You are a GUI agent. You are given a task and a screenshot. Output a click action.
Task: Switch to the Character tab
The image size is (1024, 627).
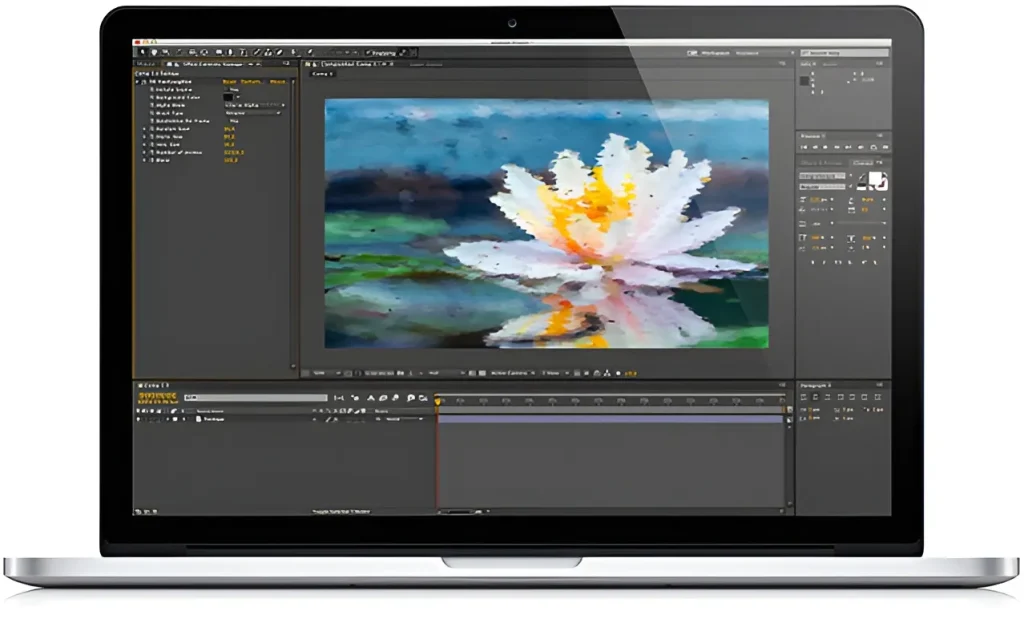coord(863,163)
